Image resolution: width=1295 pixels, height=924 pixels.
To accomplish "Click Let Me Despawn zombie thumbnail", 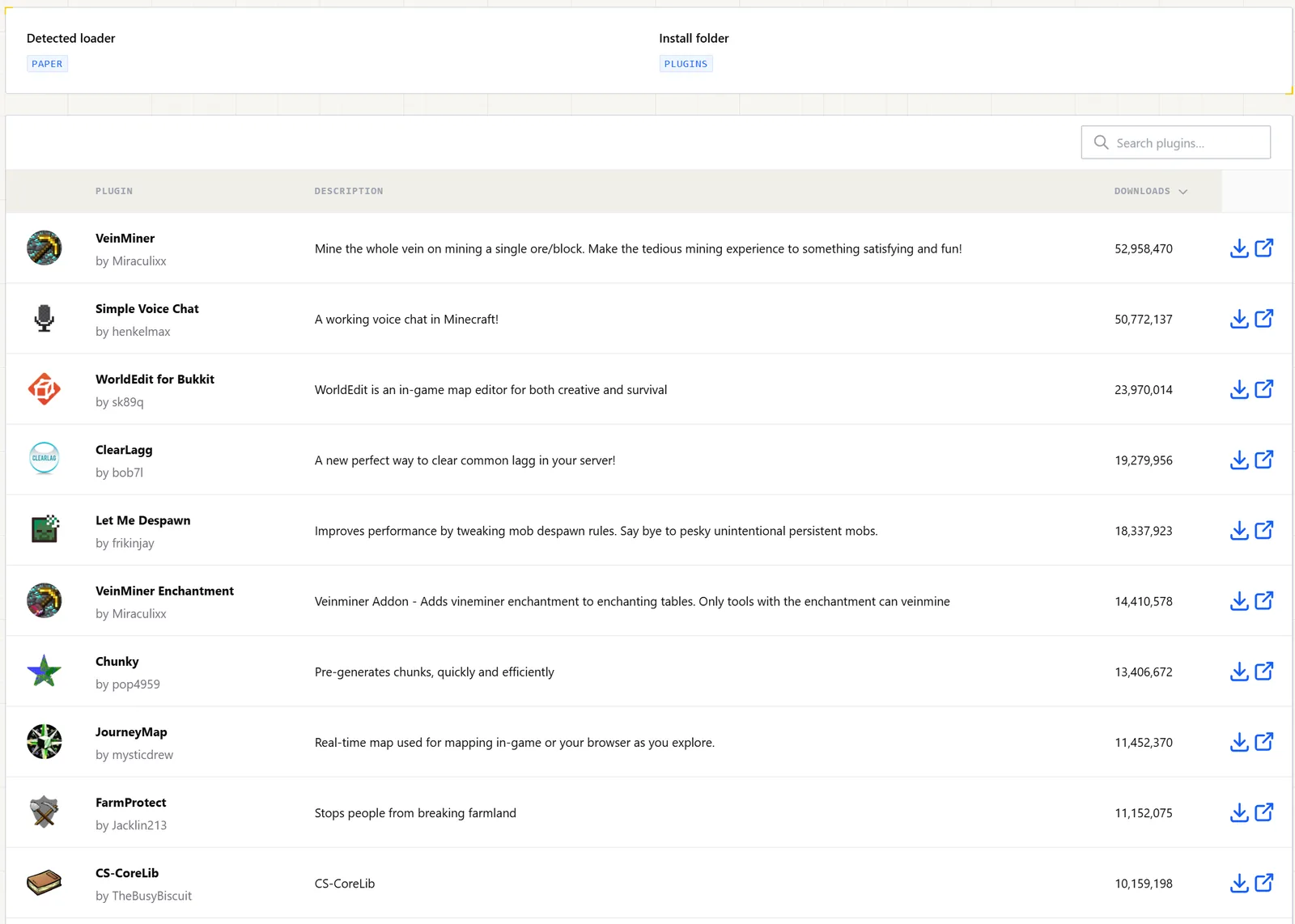I will 45,530.
